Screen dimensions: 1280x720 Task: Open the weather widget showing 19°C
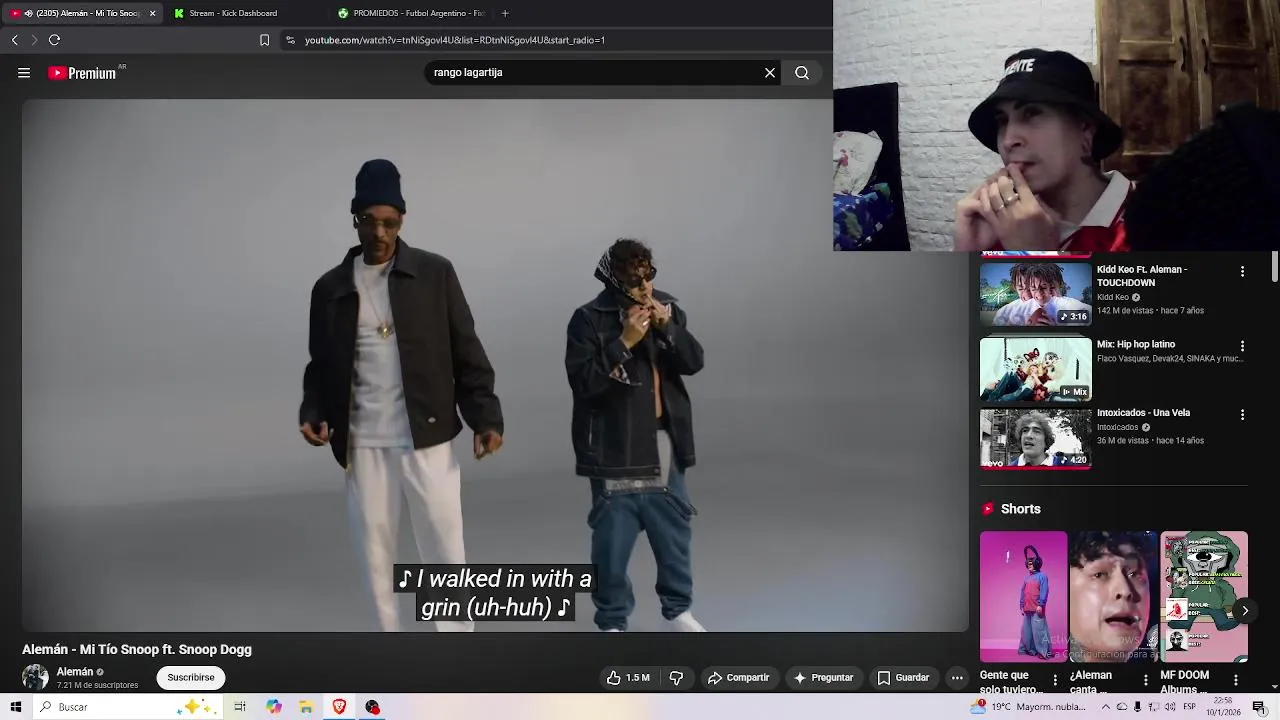pyautogui.click(x=1028, y=707)
